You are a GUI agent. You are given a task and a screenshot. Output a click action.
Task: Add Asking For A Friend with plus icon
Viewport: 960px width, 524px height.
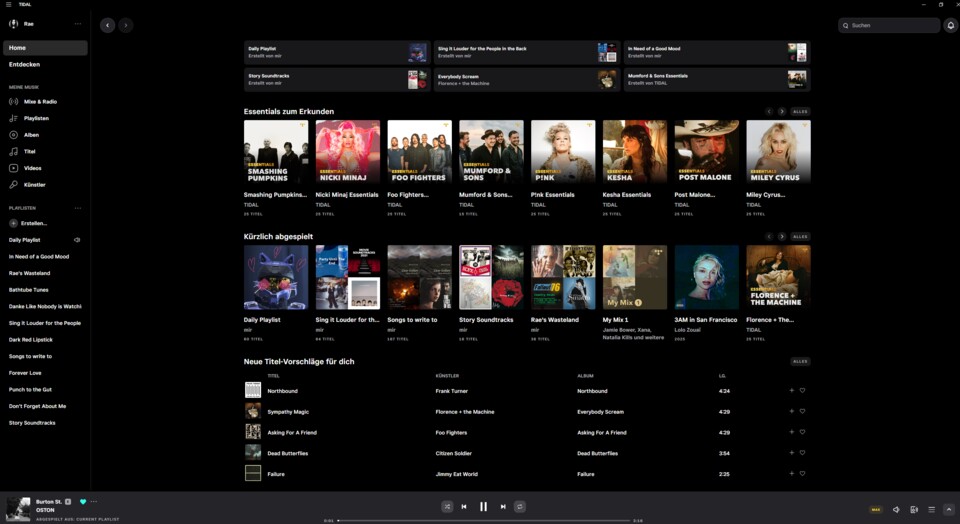[x=792, y=432]
